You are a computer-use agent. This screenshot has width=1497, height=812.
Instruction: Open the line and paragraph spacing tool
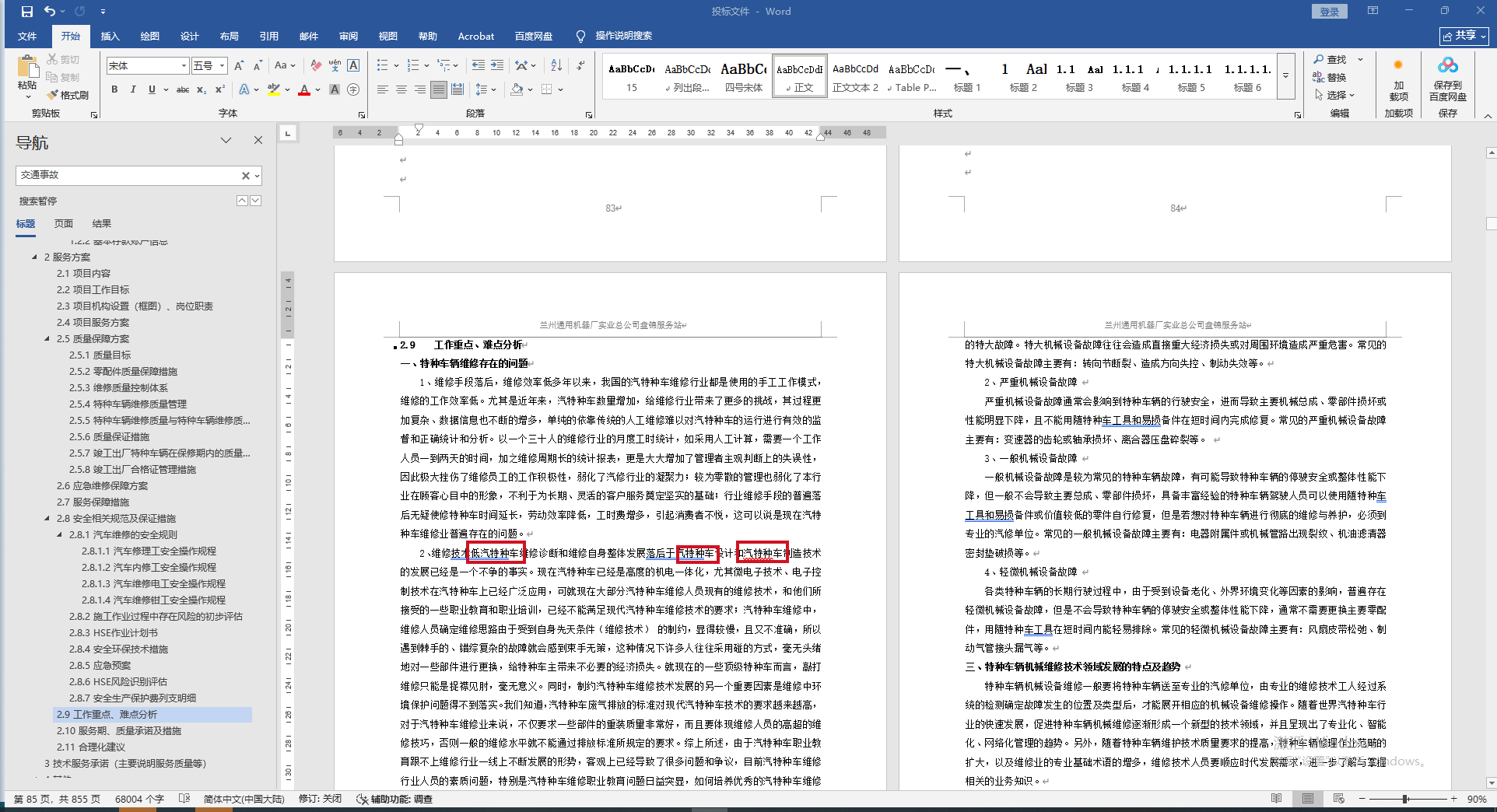[482, 89]
